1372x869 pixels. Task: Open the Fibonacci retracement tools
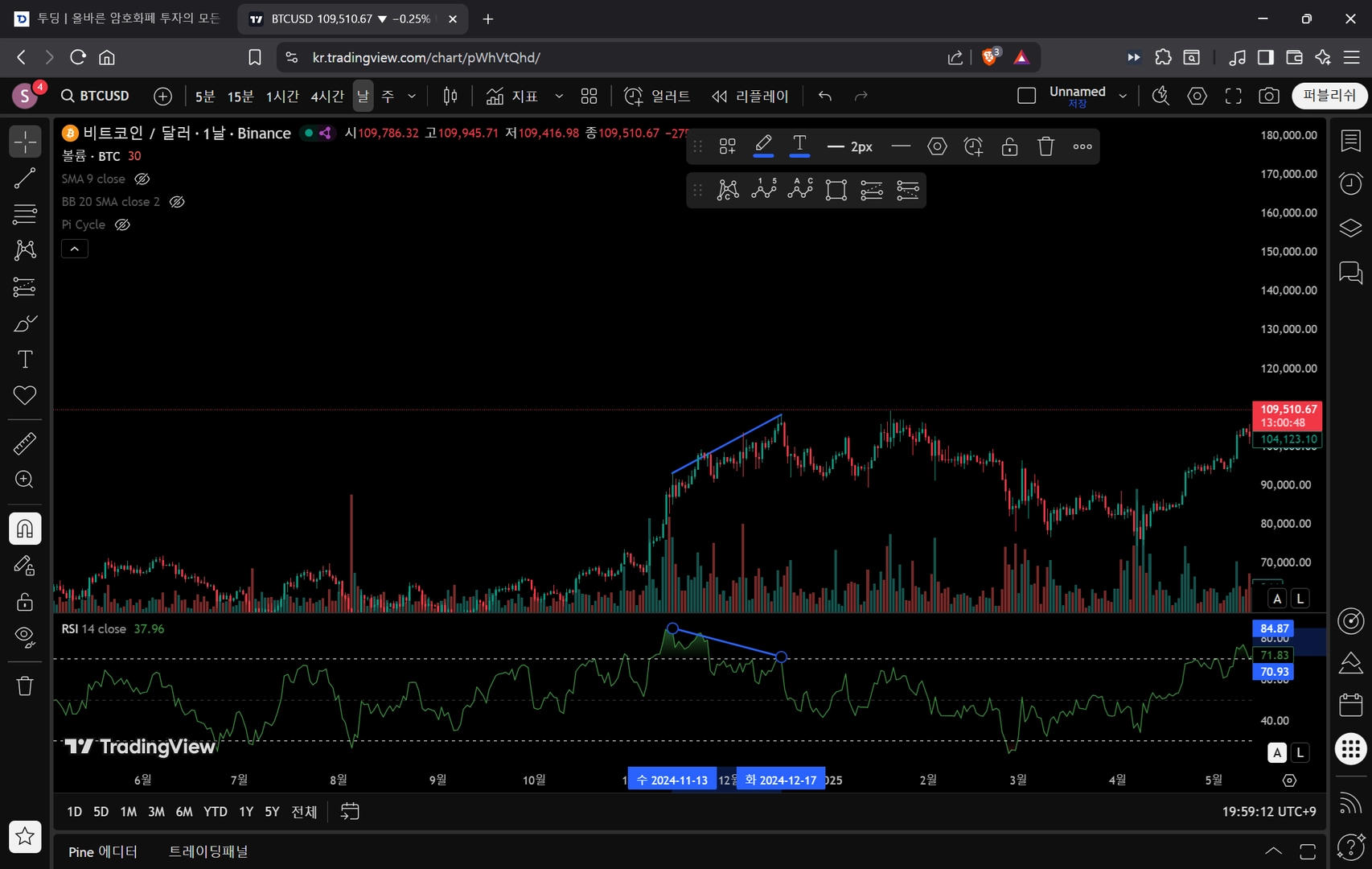click(25, 214)
